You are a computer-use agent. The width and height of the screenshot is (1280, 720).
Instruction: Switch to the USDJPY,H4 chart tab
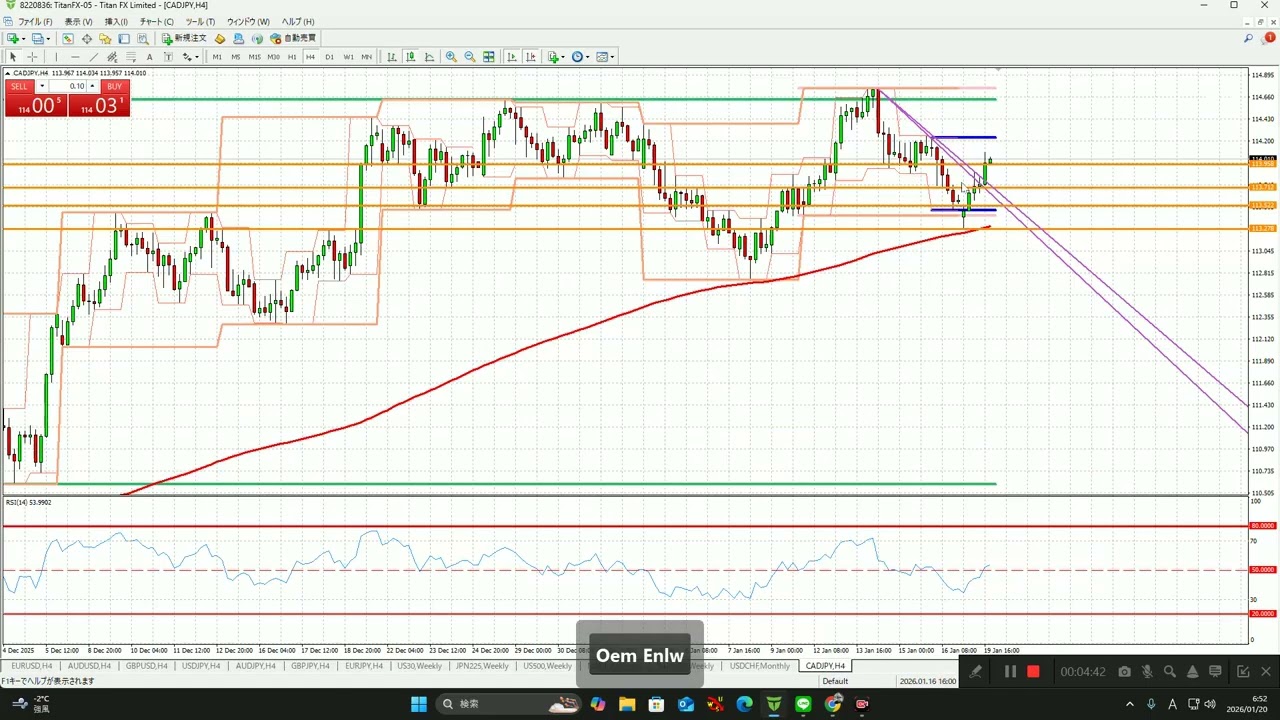pos(201,666)
